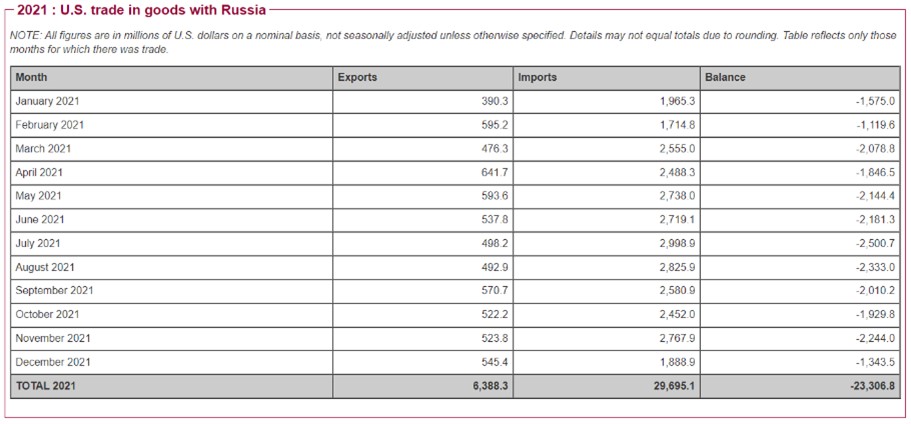The image size is (911, 424).
Task: Select the September 2021 row label
Action: pyautogui.click(x=54, y=291)
